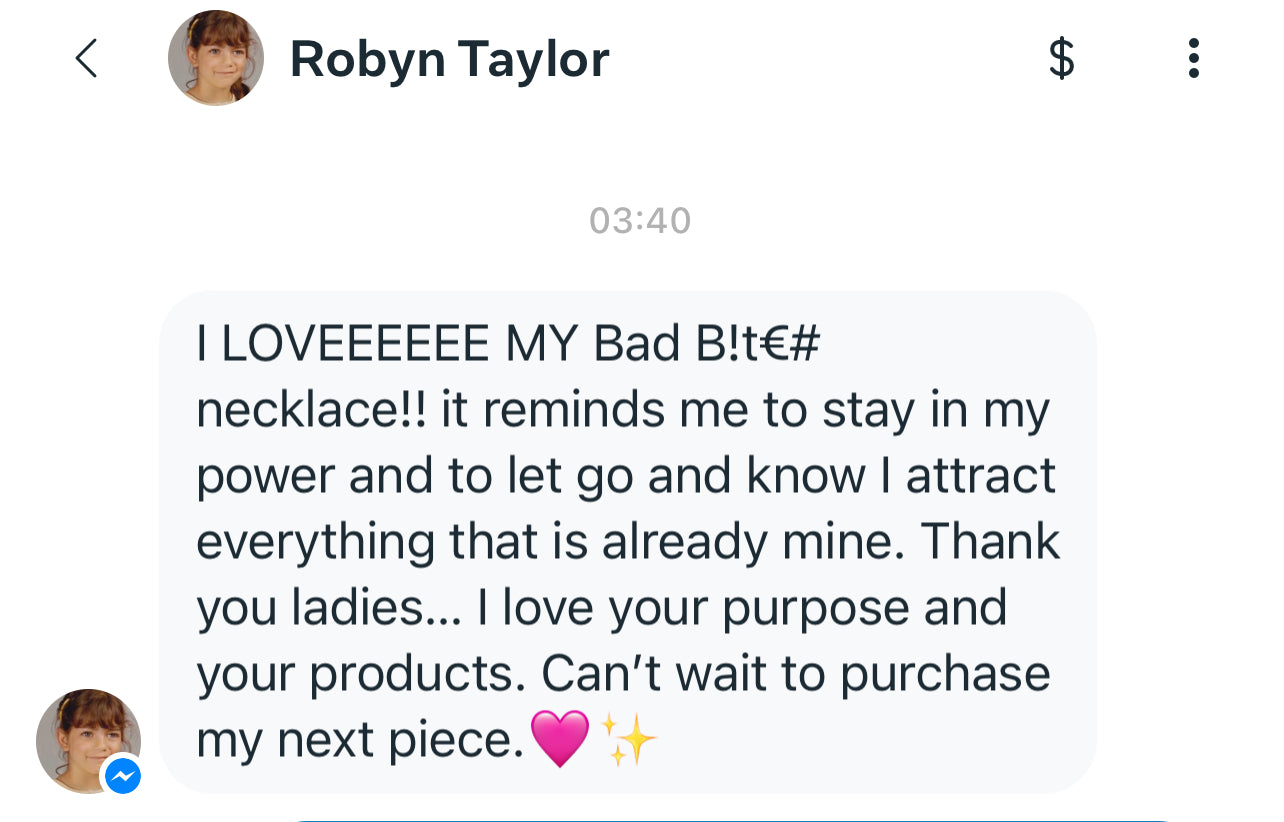Click the word "necklace!!" in the message

[311, 411]
